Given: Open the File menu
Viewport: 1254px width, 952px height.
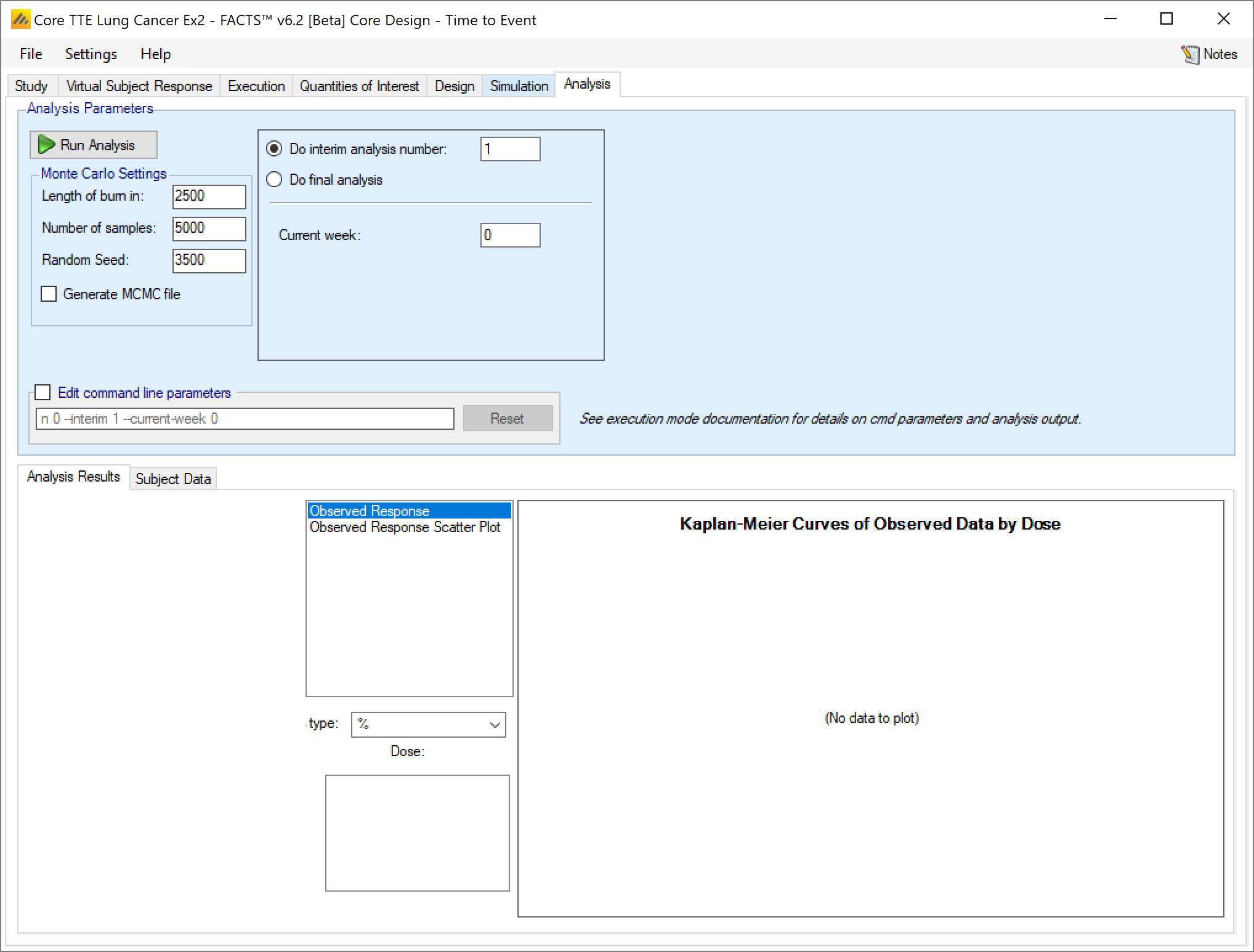Looking at the screenshot, I should (x=31, y=54).
